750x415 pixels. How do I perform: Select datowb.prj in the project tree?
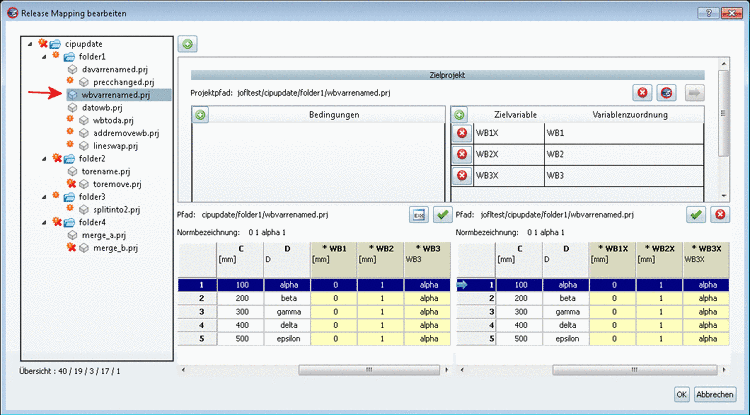click(x=102, y=108)
